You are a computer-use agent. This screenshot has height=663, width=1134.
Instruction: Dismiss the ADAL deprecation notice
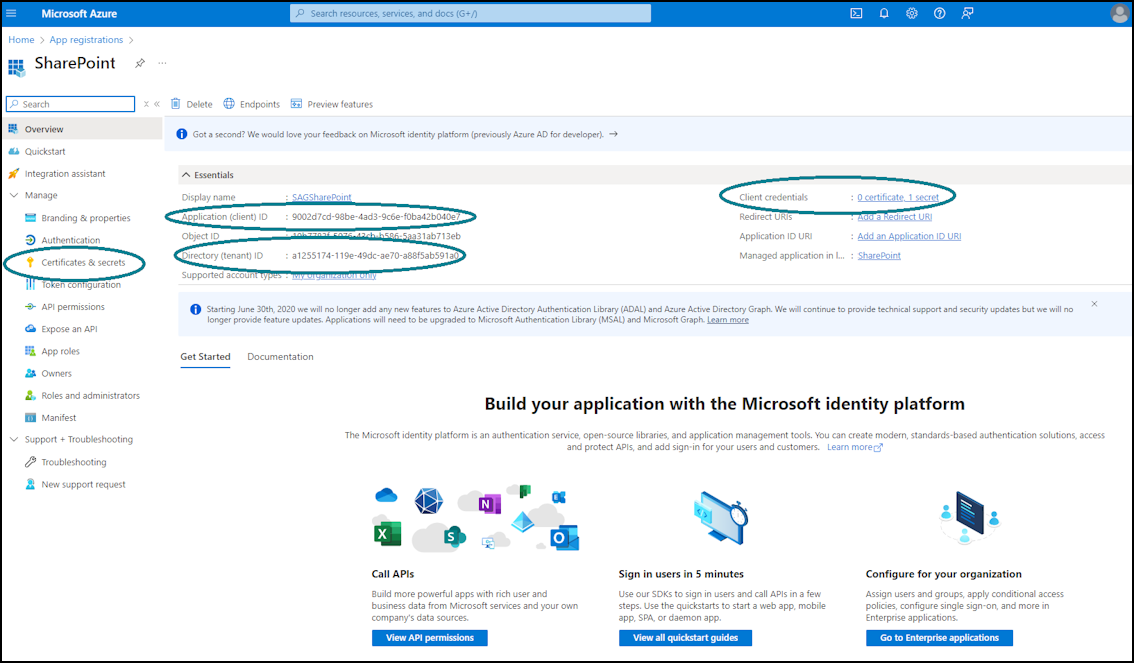pos(1094,304)
